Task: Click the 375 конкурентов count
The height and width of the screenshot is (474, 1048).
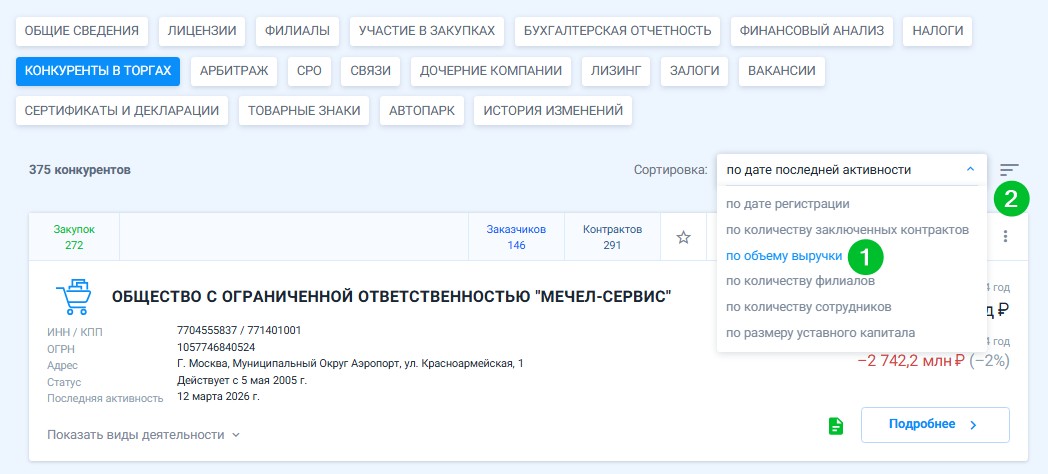Action: click(x=80, y=170)
